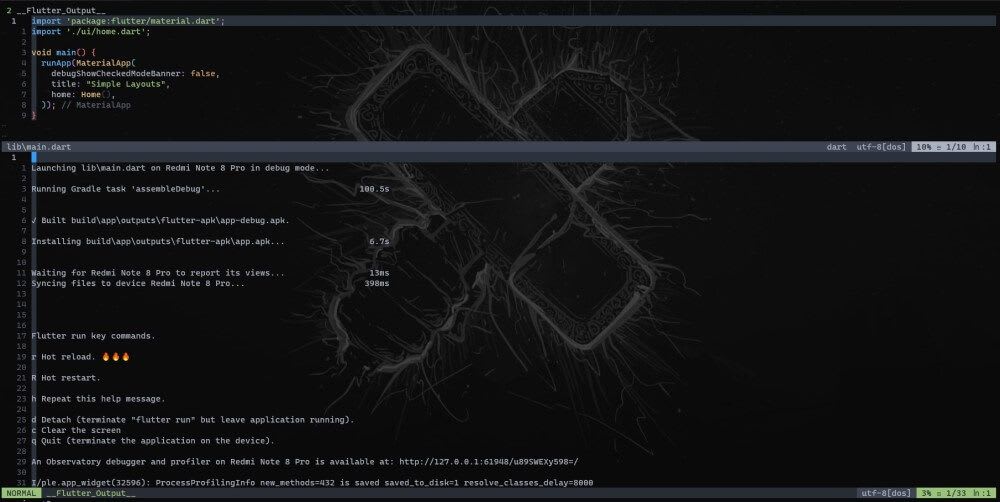Screen dimensions: 1000x502
Task: Click the '// MaterialApp' closing comment
Action: click(96, 105)
